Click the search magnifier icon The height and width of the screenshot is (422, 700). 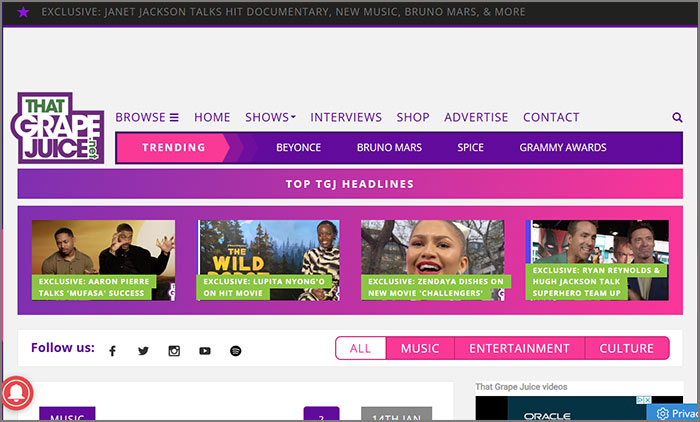pyautogui.click(x=677, y=117)
